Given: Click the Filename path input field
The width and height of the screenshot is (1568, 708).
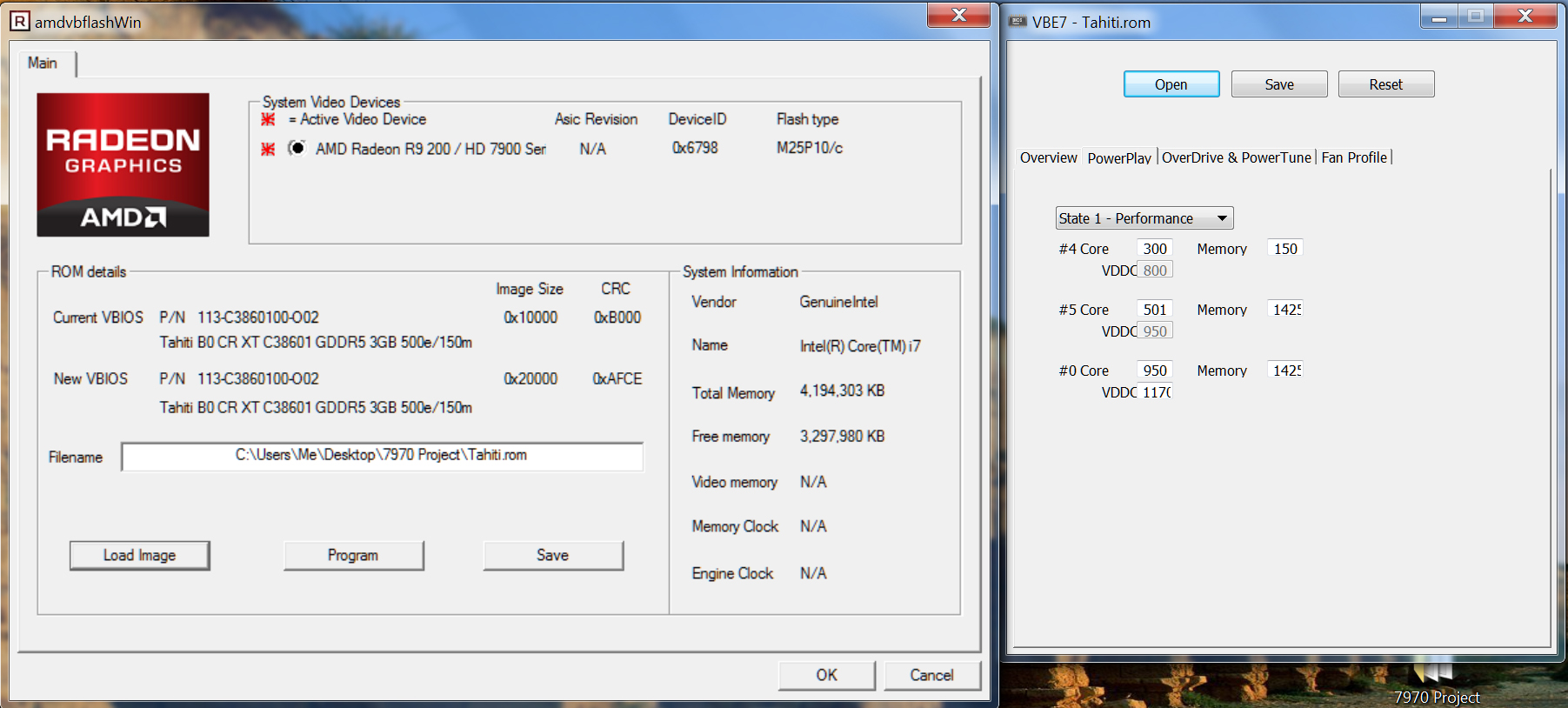Looking at the screenshot, I should point(382,456).
